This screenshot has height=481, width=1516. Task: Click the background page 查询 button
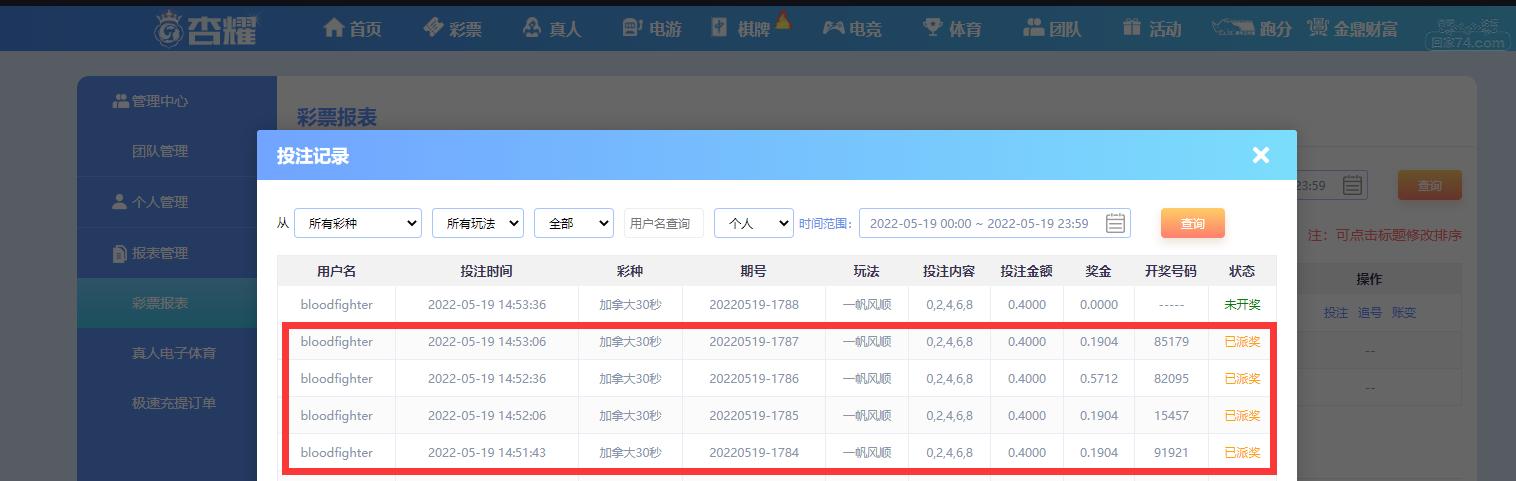pyautogui.click(x=1429, y=186)
